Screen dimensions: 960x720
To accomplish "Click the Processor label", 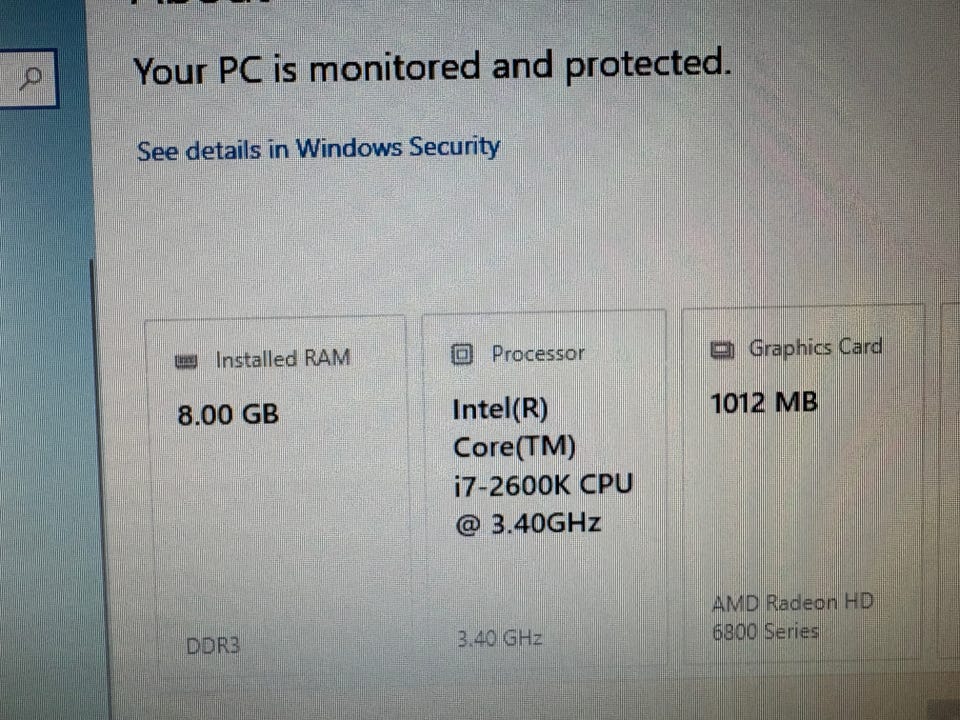I will point(538,353).
